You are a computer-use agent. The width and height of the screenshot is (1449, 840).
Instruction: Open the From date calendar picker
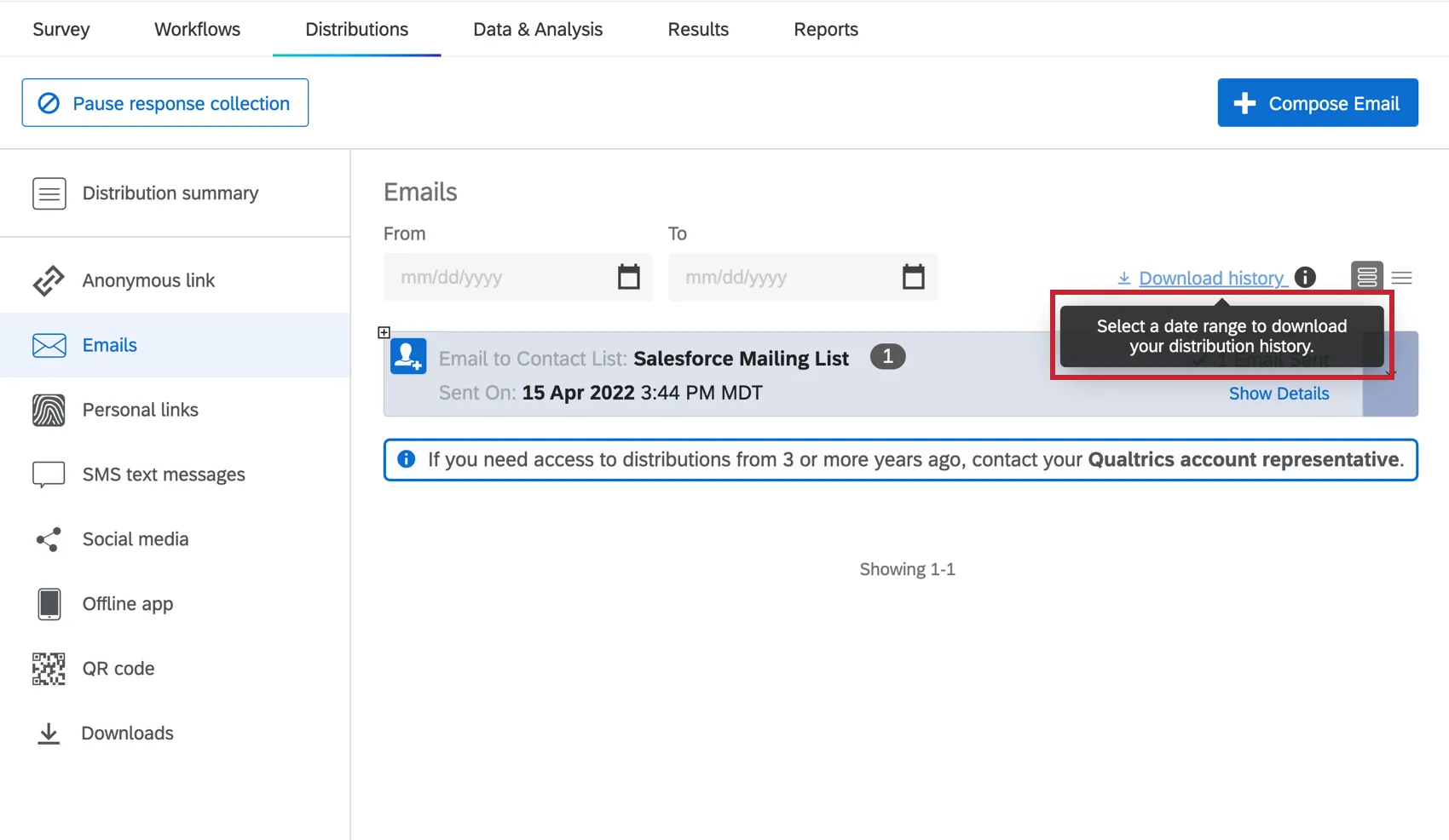[x=629, y=277]
